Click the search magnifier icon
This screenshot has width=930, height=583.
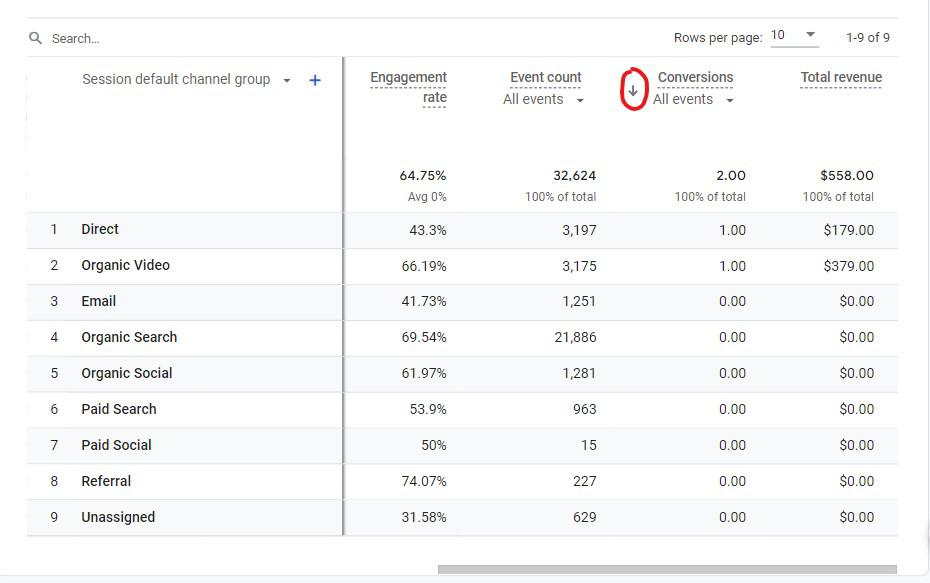pos(36,38)
